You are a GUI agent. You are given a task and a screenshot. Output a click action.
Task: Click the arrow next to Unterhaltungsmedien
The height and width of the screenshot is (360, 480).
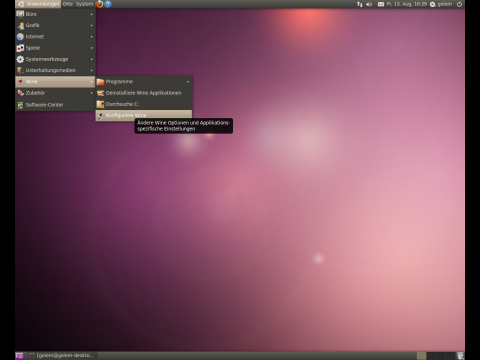pos(92,70)
